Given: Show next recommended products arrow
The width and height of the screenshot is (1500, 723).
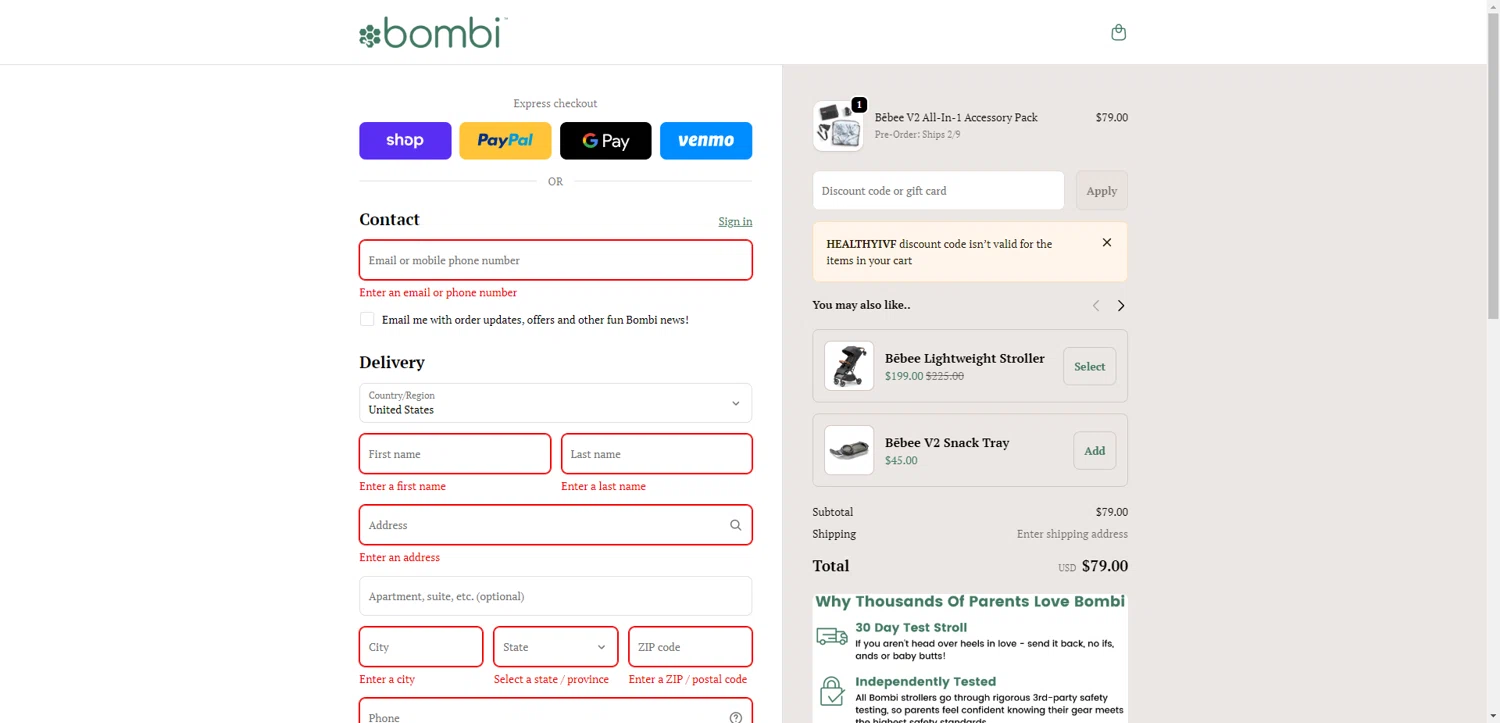Looking at the screenshot, I should coord(1120,305).
